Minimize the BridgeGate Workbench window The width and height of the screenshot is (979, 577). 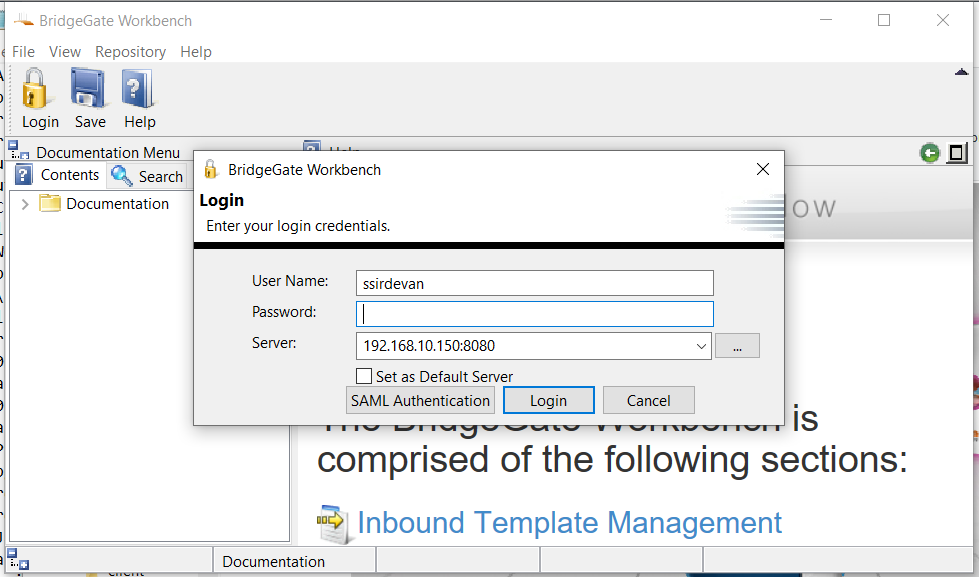[x=826, y=20]
